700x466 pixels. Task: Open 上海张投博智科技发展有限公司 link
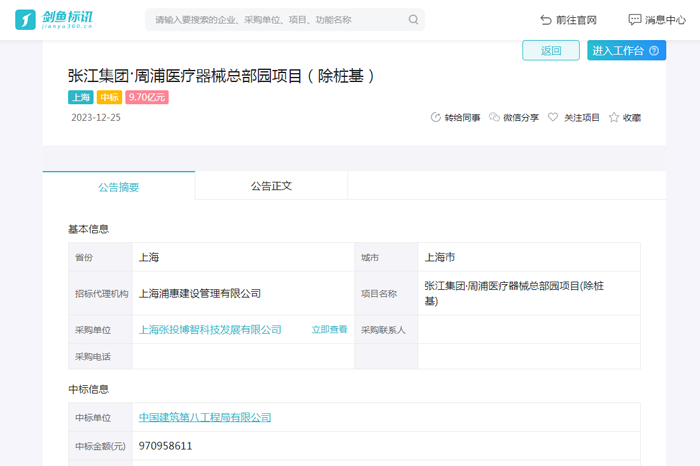point(210,330)
